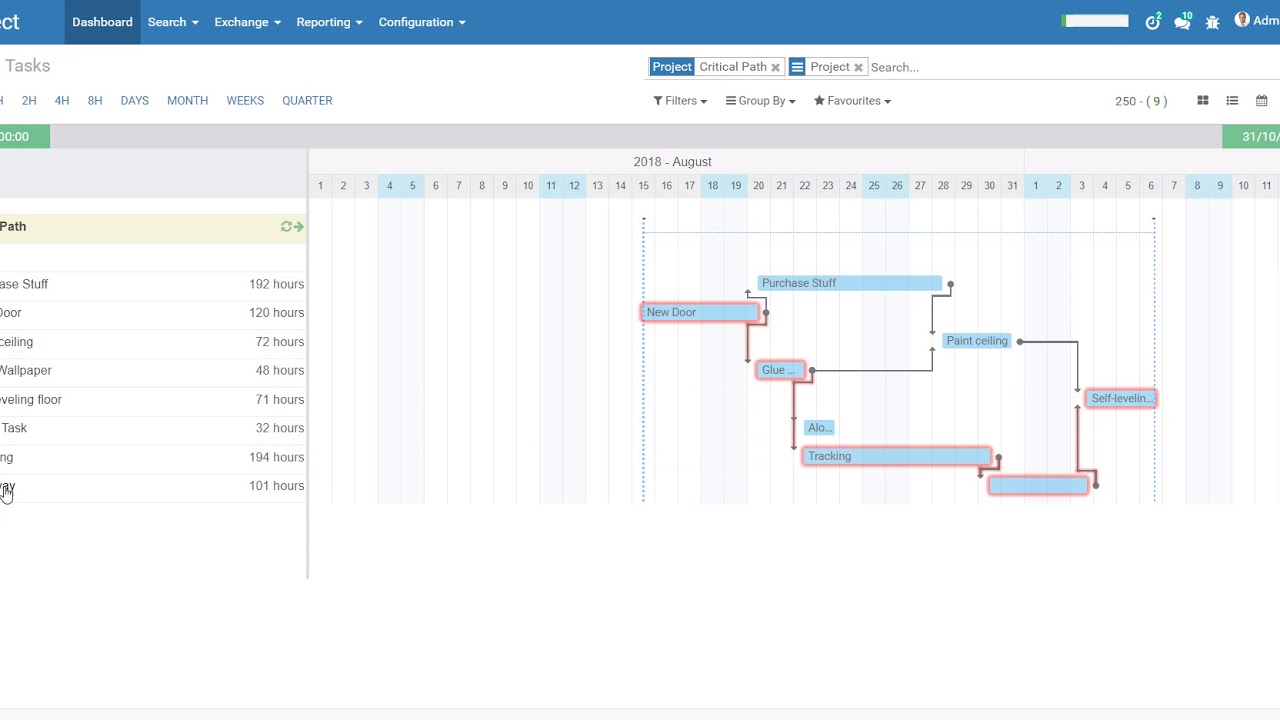Select the Tracking Gantt bar
This screenshot has height=720, width=1280.
point(897,456)
